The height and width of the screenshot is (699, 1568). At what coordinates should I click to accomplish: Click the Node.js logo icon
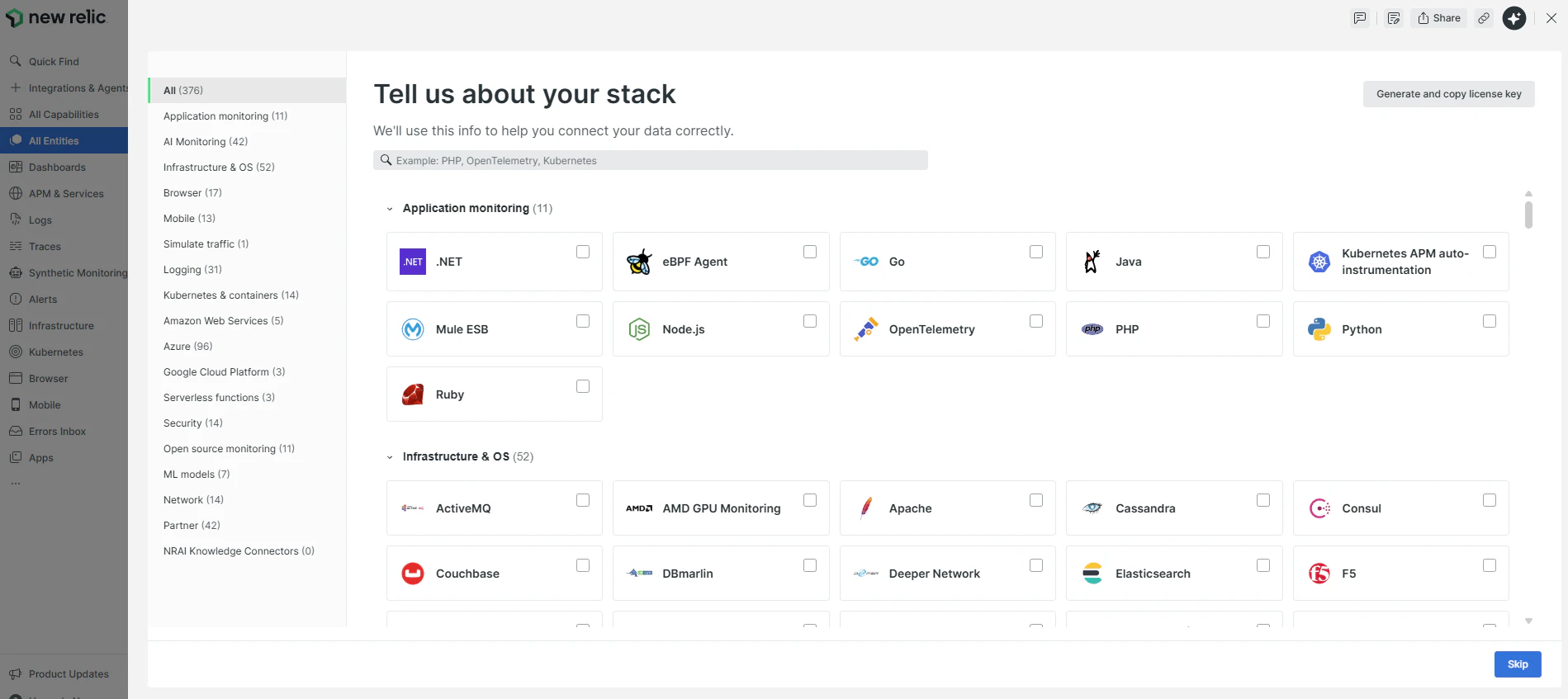639,329
